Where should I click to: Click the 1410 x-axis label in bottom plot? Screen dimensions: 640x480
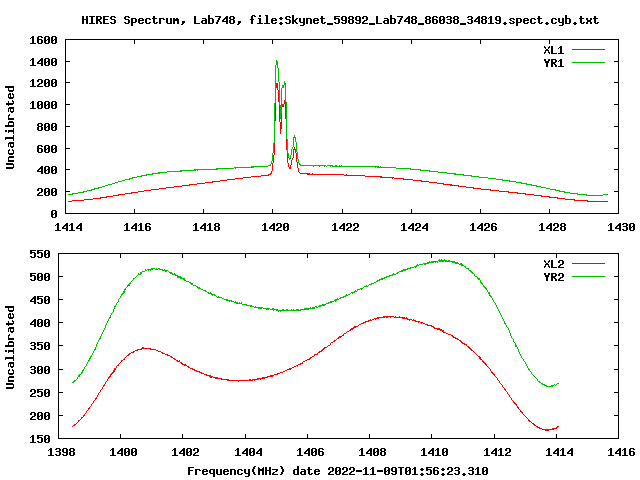(x=434, y=452)
